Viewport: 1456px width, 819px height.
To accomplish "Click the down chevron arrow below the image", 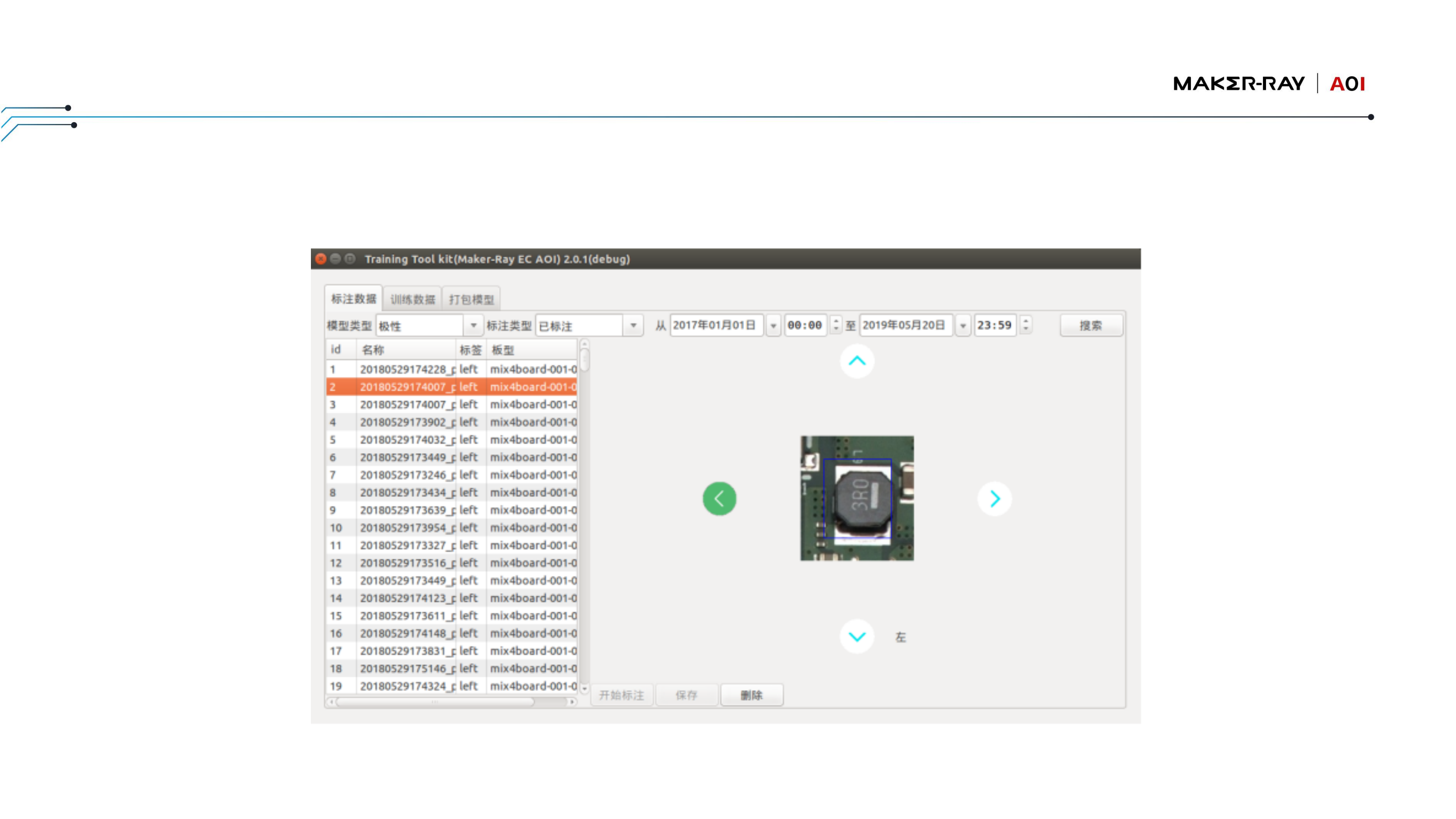I will coord(857,637).
